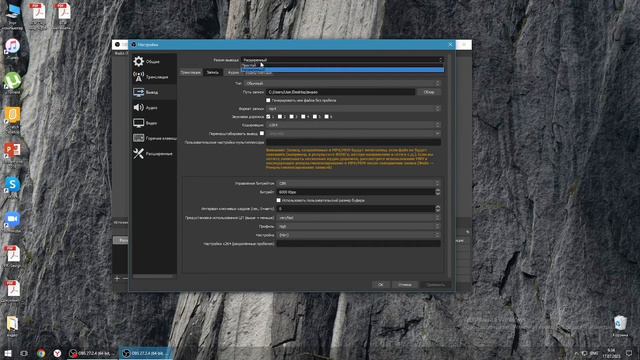Enable audio track 3 checkbox
Viewport: 640px width, 360px height.
coord(291,117)
